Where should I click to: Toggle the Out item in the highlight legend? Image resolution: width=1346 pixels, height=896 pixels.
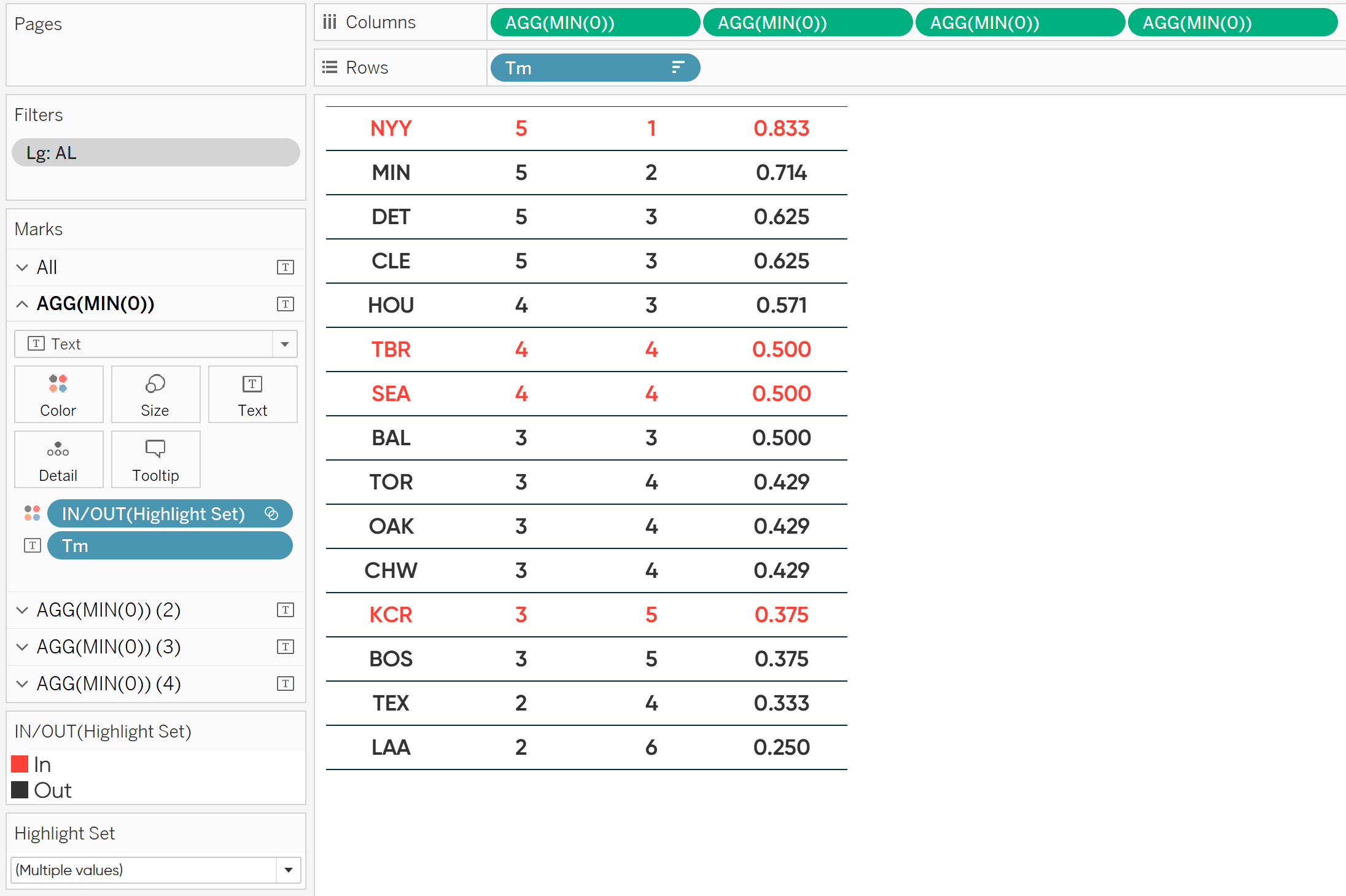pyautogui.click(x=55, y=790)
